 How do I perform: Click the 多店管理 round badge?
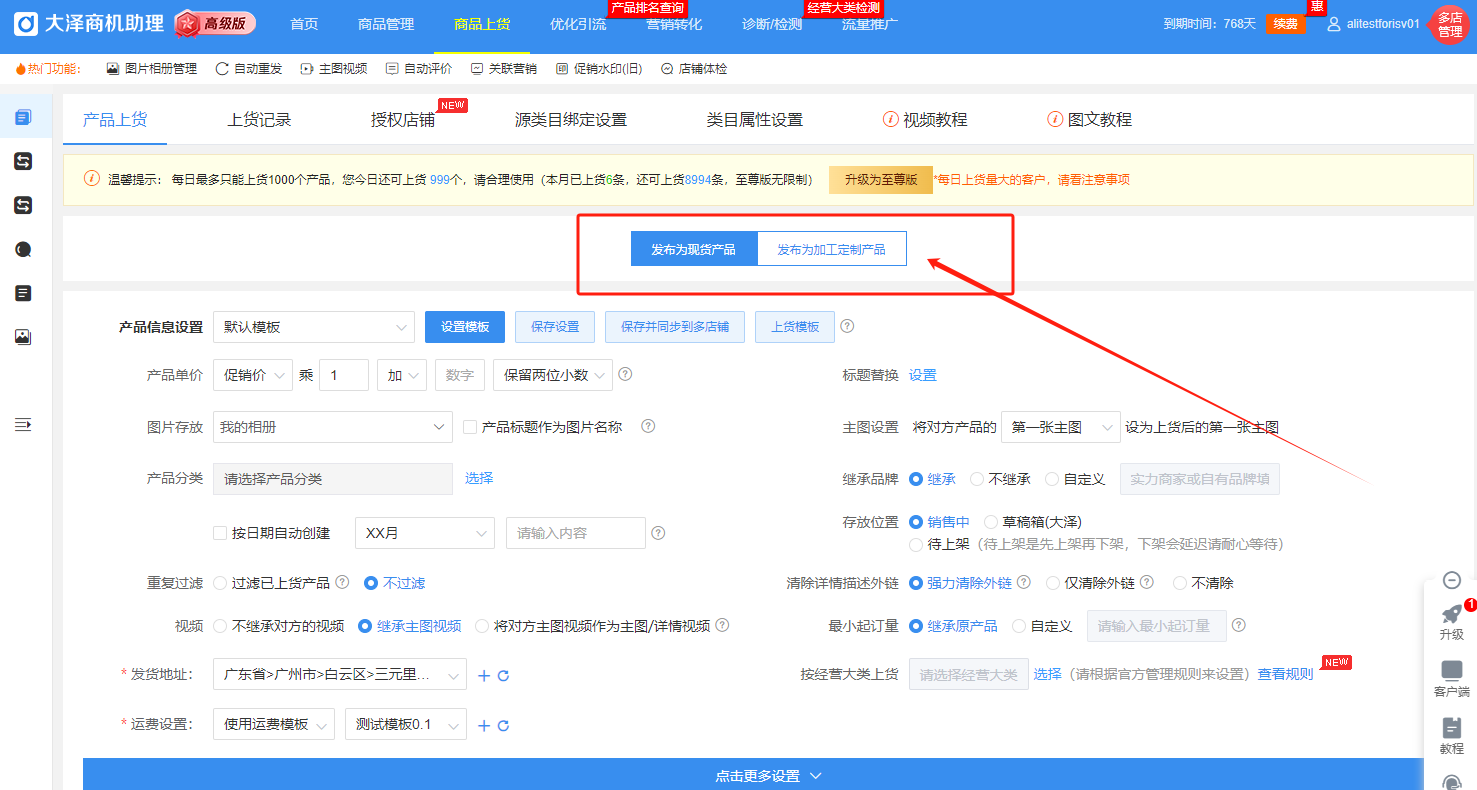[x=1450, y=25]
